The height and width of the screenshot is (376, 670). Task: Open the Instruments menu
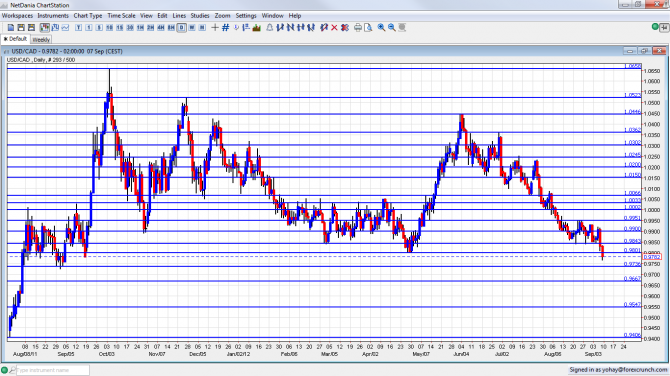click(x=53, y=16)
